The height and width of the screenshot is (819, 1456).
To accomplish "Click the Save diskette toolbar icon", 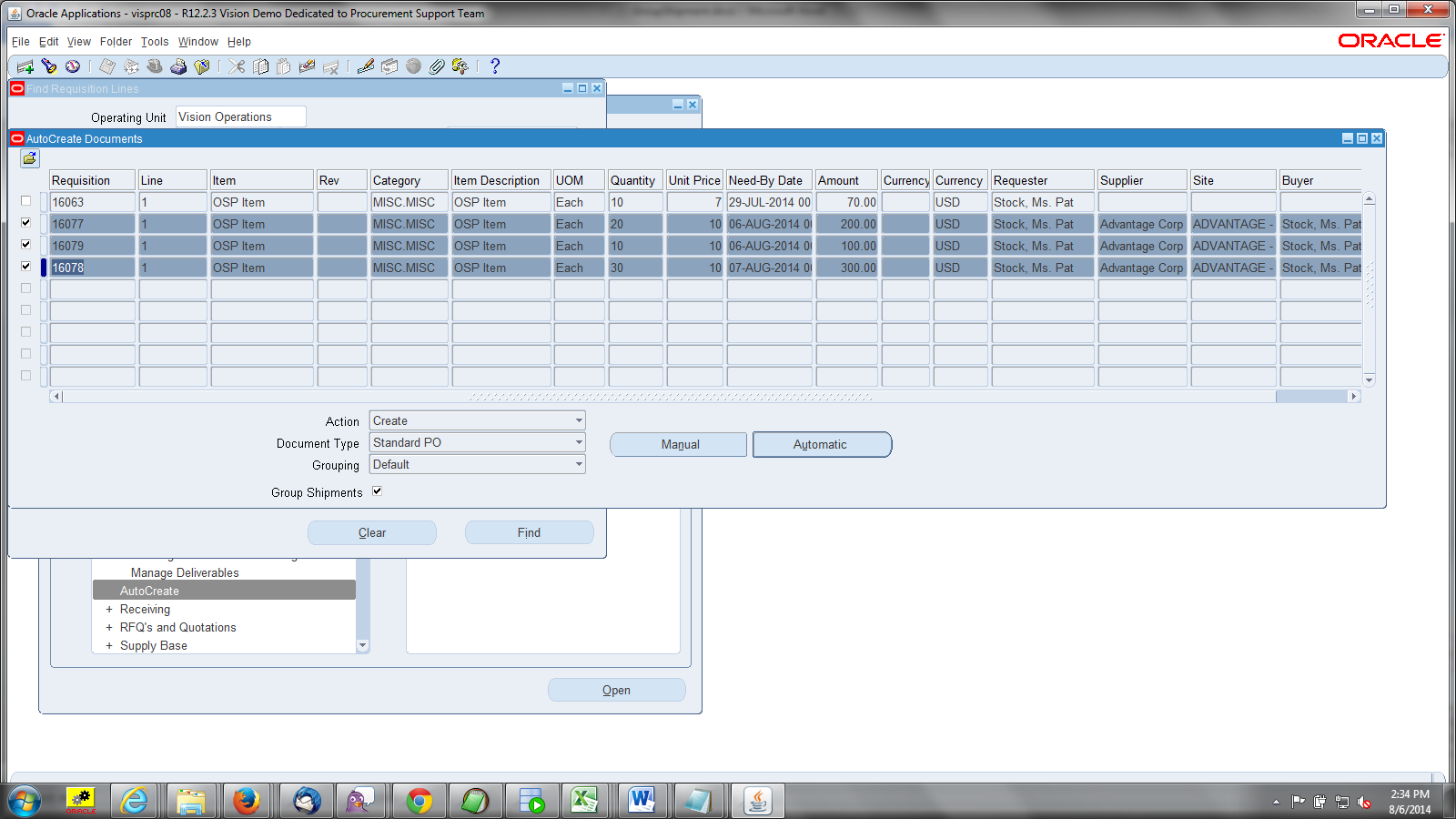I will pyautogui.click(x=107, y=66).
